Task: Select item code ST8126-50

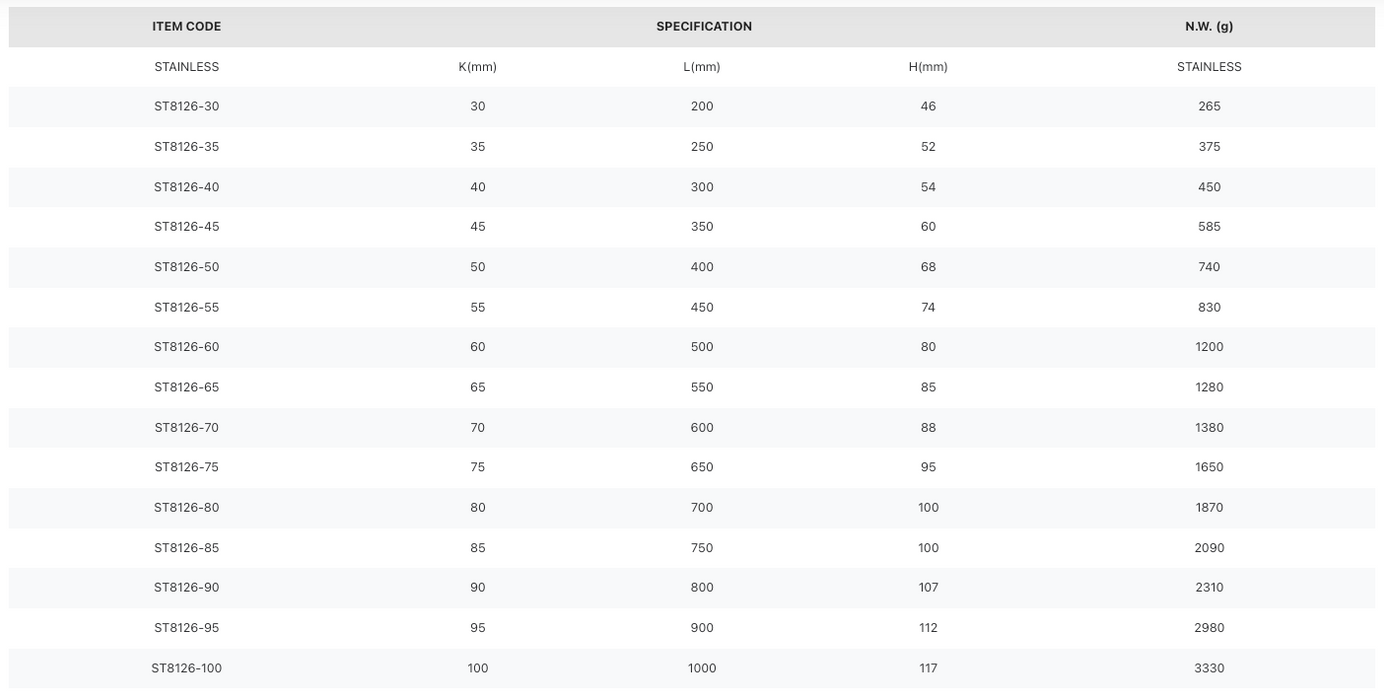Action: (187, 267)
